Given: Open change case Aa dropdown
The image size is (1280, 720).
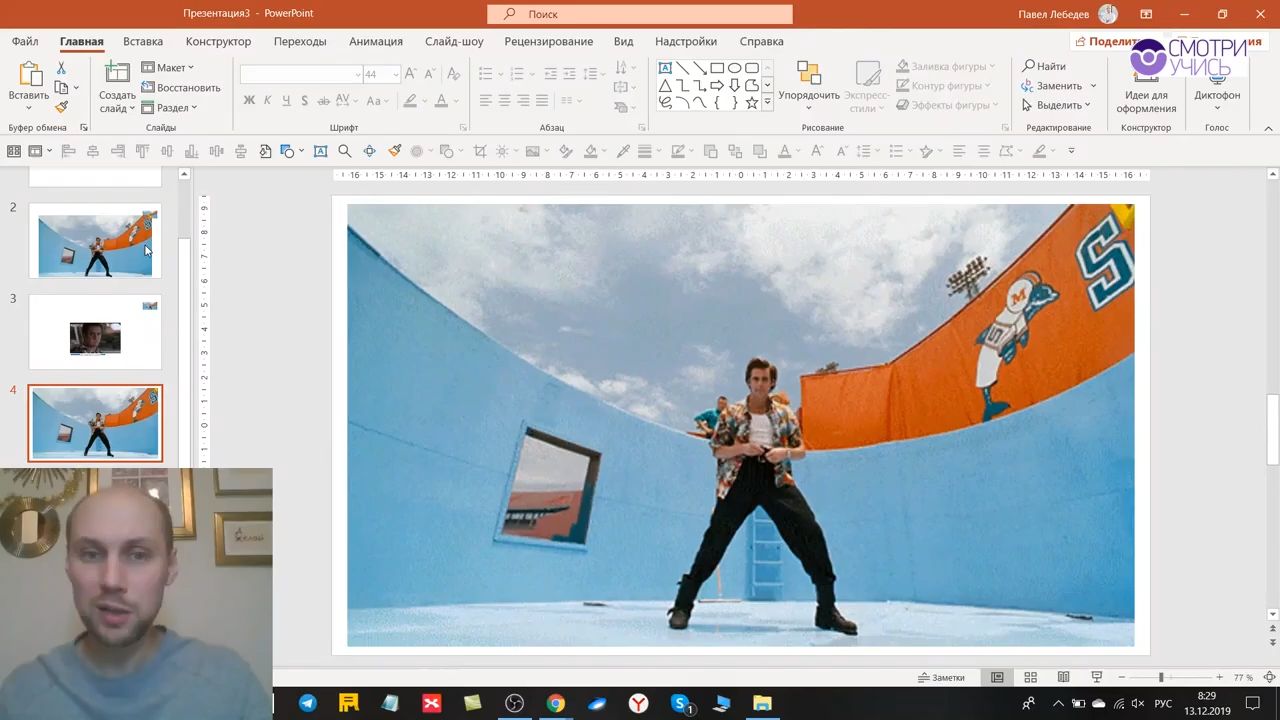Looking at the screenshot, I should coord(377,101).
